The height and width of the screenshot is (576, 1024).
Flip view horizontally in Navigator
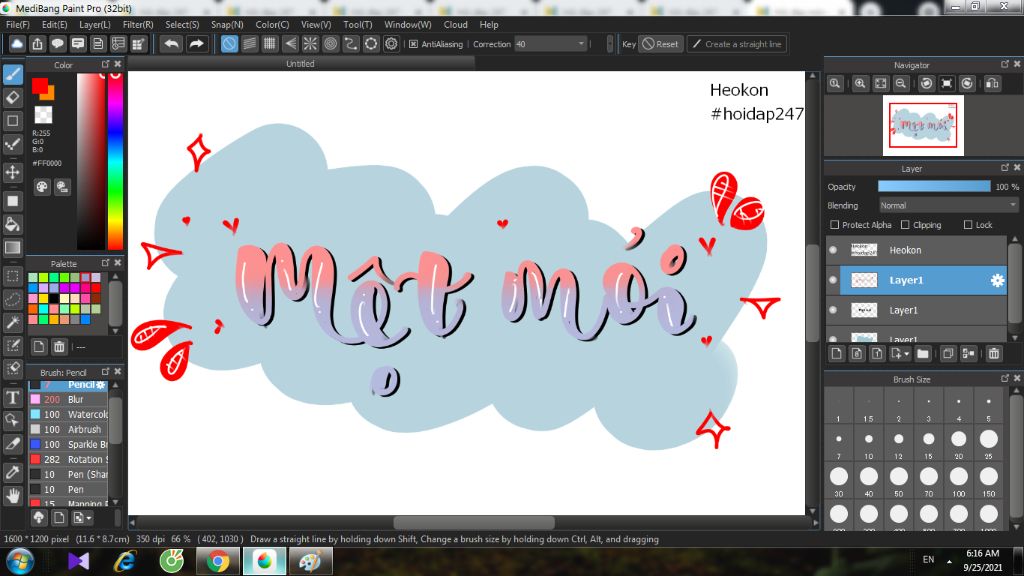pyautogui.click(x=992, y=84)
